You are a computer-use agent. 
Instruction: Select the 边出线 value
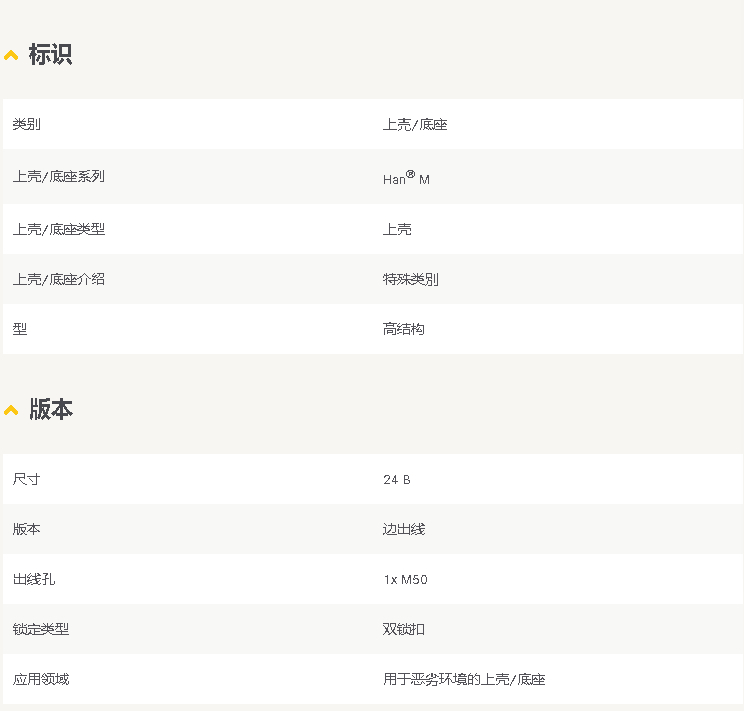point(404,529)
